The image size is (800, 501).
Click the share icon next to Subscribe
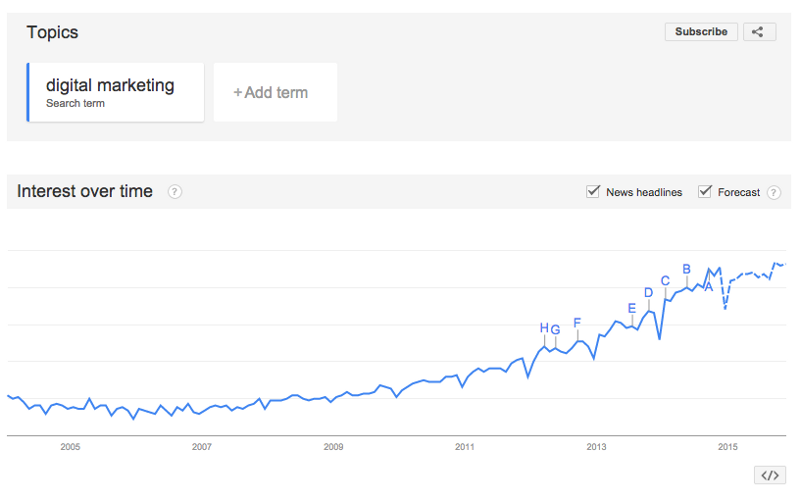[x=758, y=32]
